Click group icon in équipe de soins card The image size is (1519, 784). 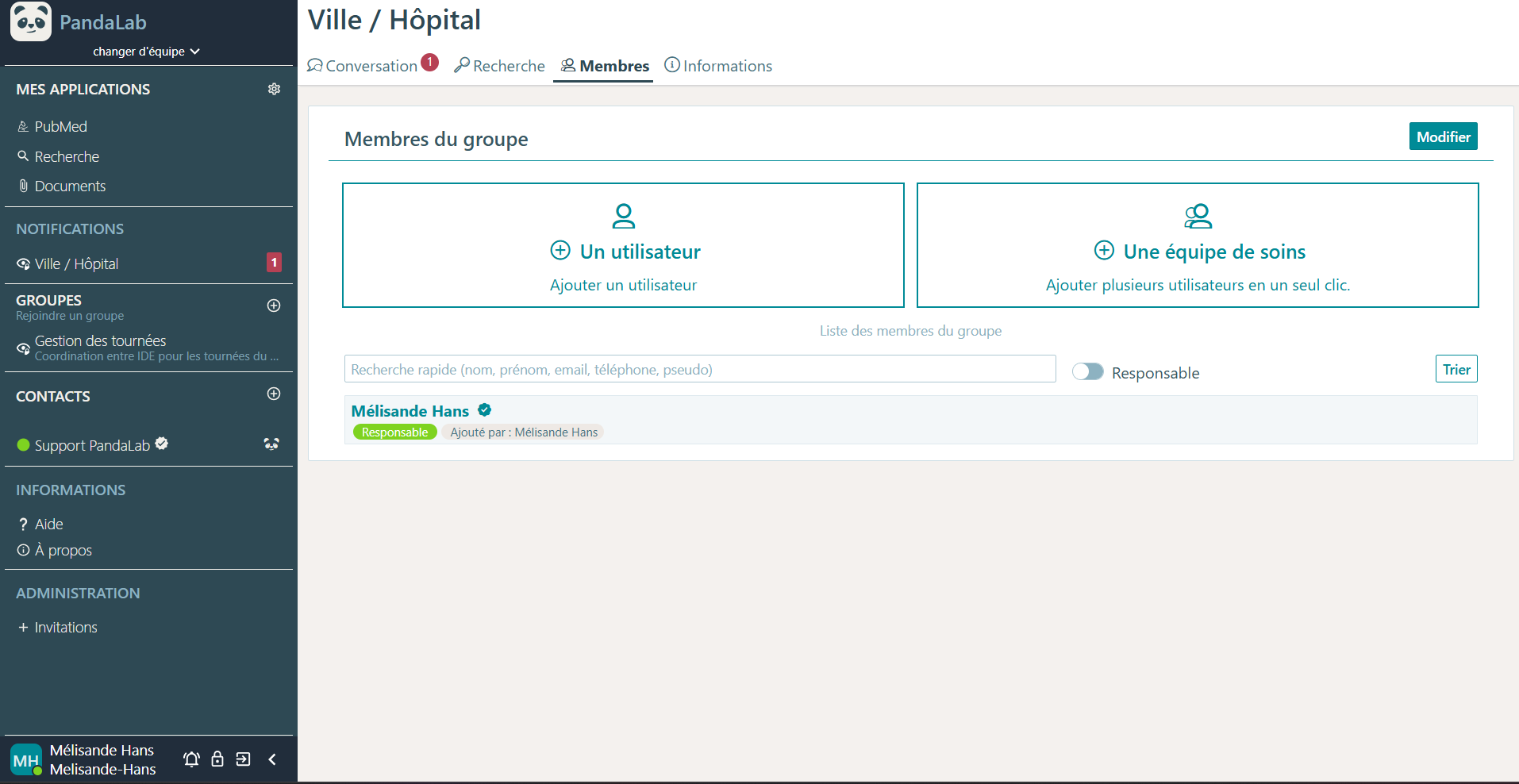pos(1198,216)
